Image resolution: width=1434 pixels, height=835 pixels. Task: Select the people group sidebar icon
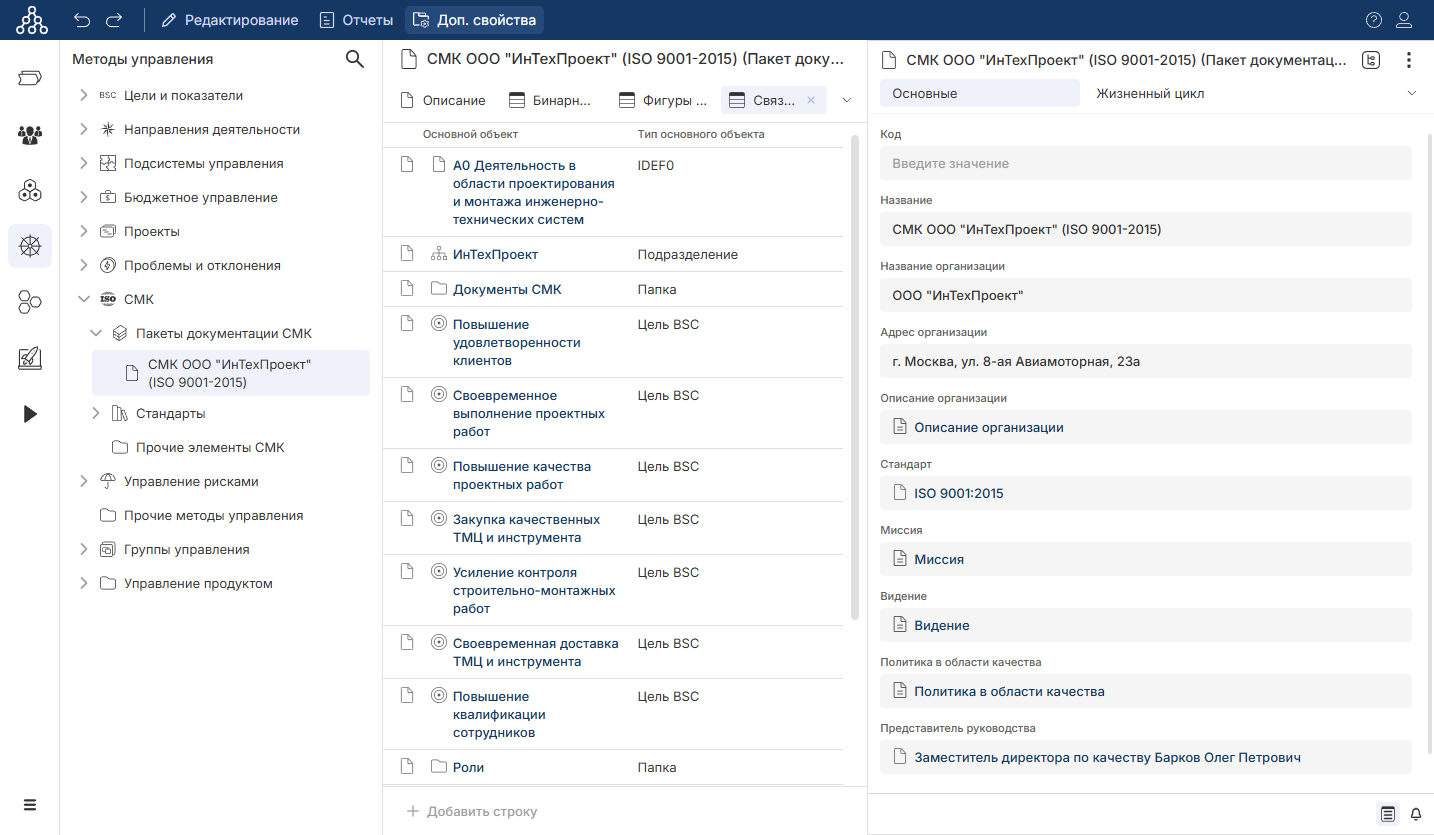tap(30, 135)
